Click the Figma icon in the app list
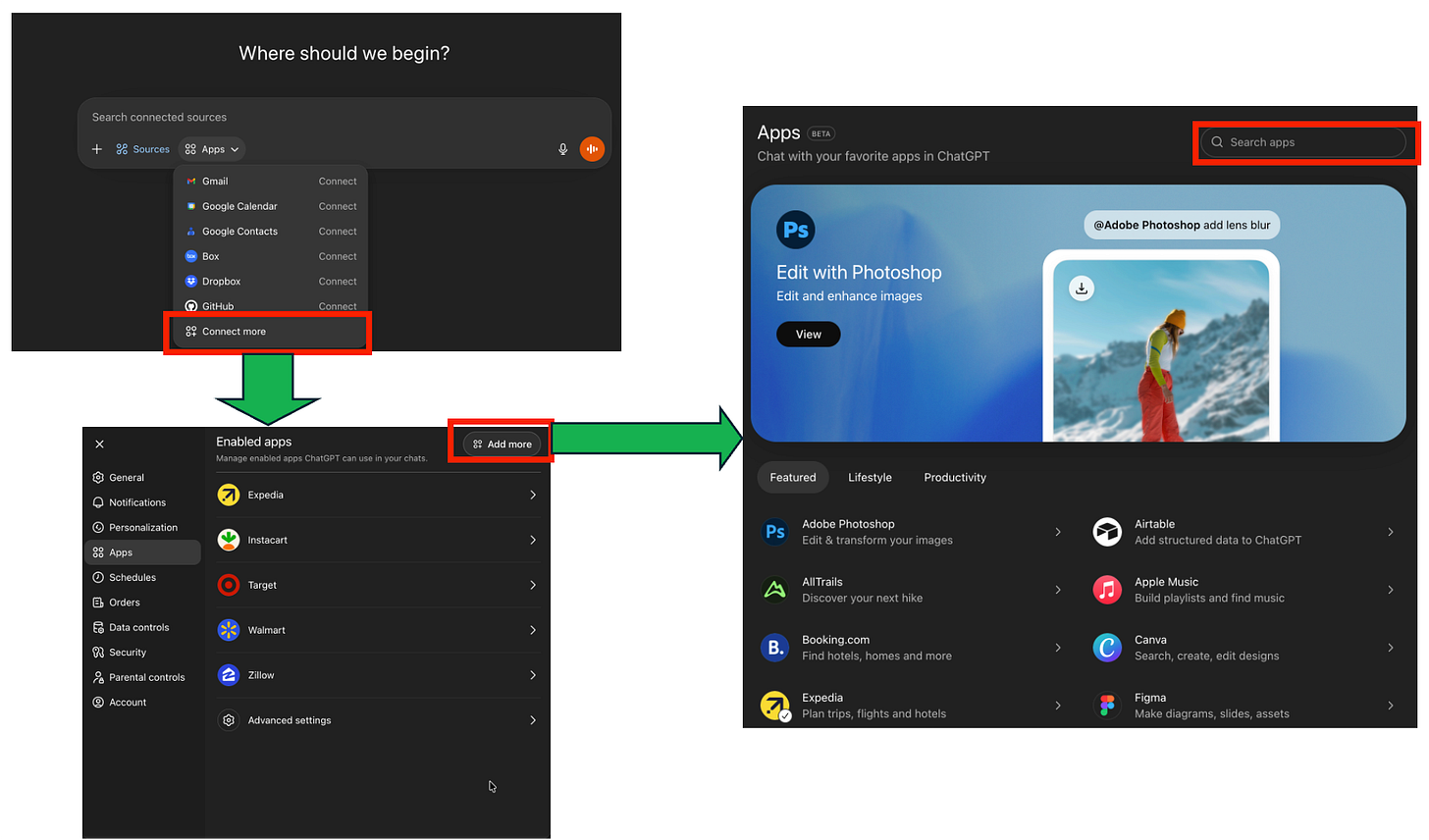 1108,706
